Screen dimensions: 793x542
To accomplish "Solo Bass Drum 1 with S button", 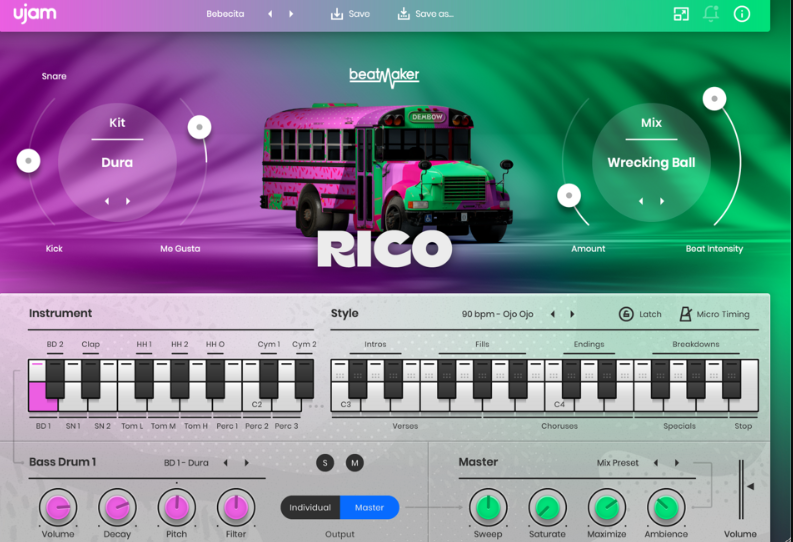I will (x=325, y=463).
